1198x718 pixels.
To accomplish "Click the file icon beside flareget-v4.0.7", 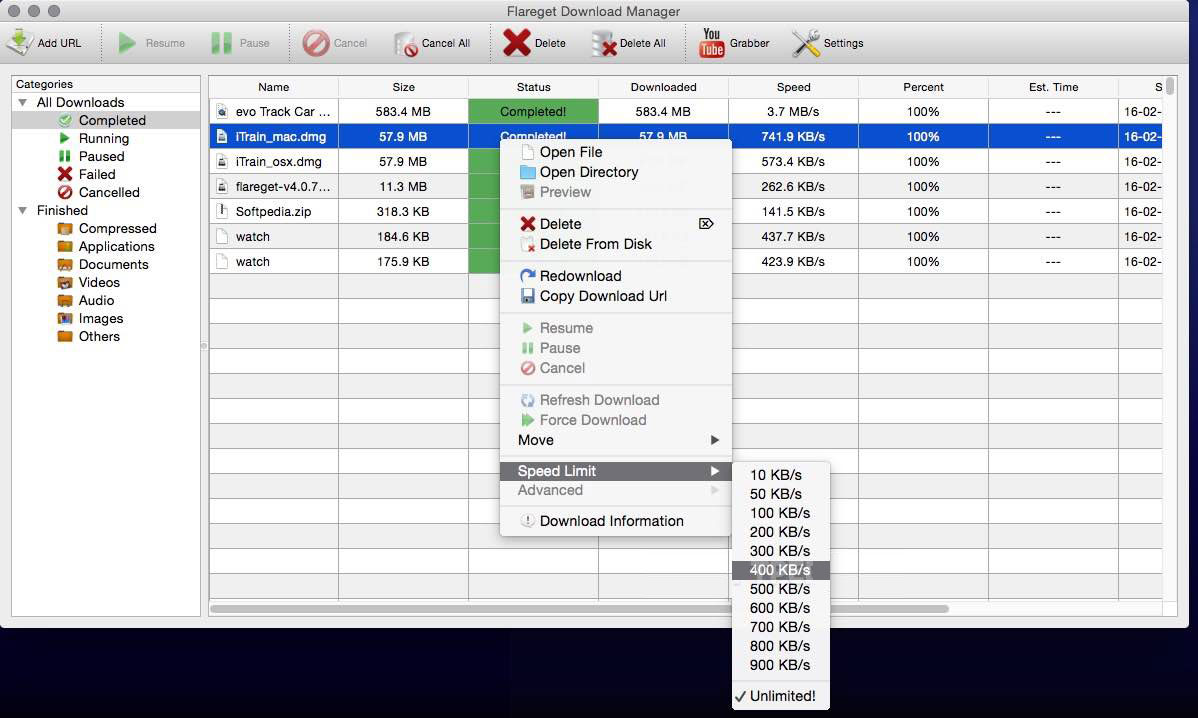I will (x=222, y=186).
